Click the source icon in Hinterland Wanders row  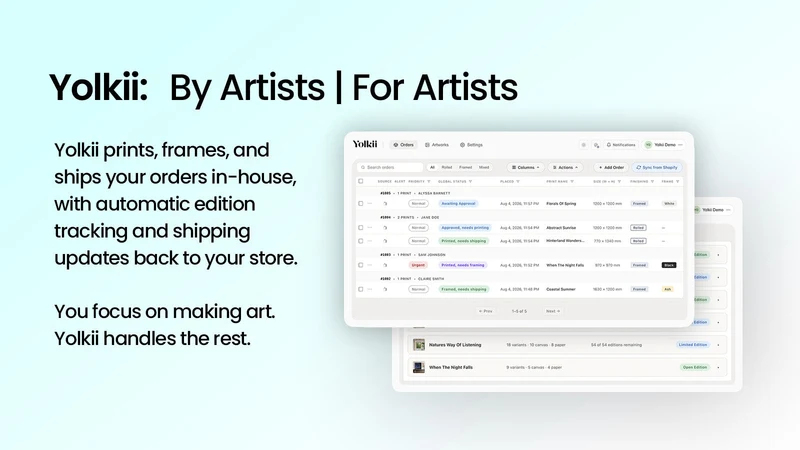click(x=385, y=241)
